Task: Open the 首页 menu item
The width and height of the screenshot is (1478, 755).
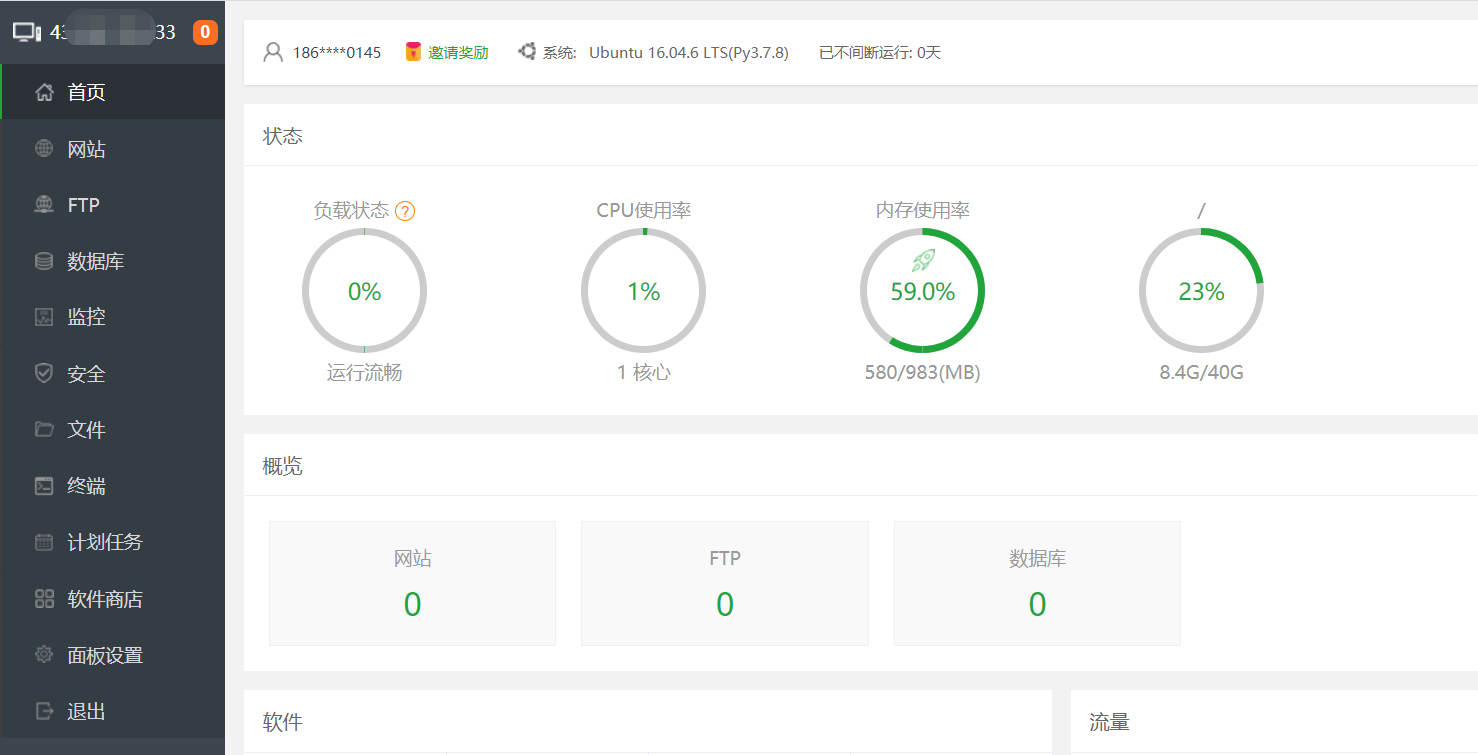Action: point(112,92)
